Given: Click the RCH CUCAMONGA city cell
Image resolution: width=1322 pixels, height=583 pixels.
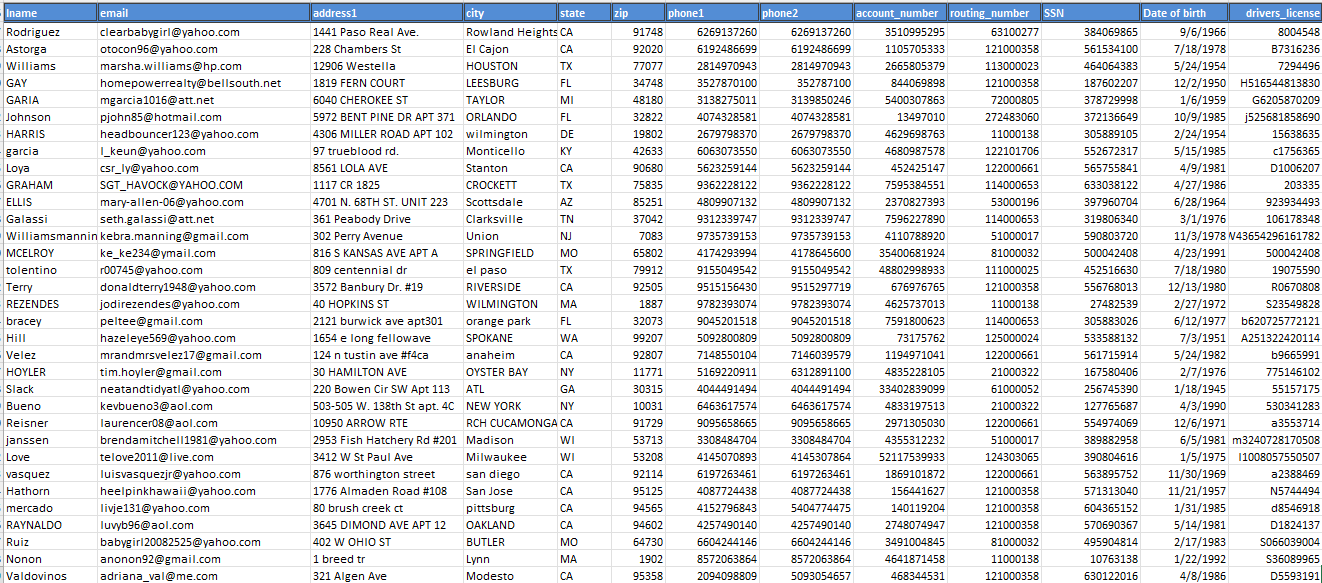Looking at the screenshot, I should [x=510, y=423].
